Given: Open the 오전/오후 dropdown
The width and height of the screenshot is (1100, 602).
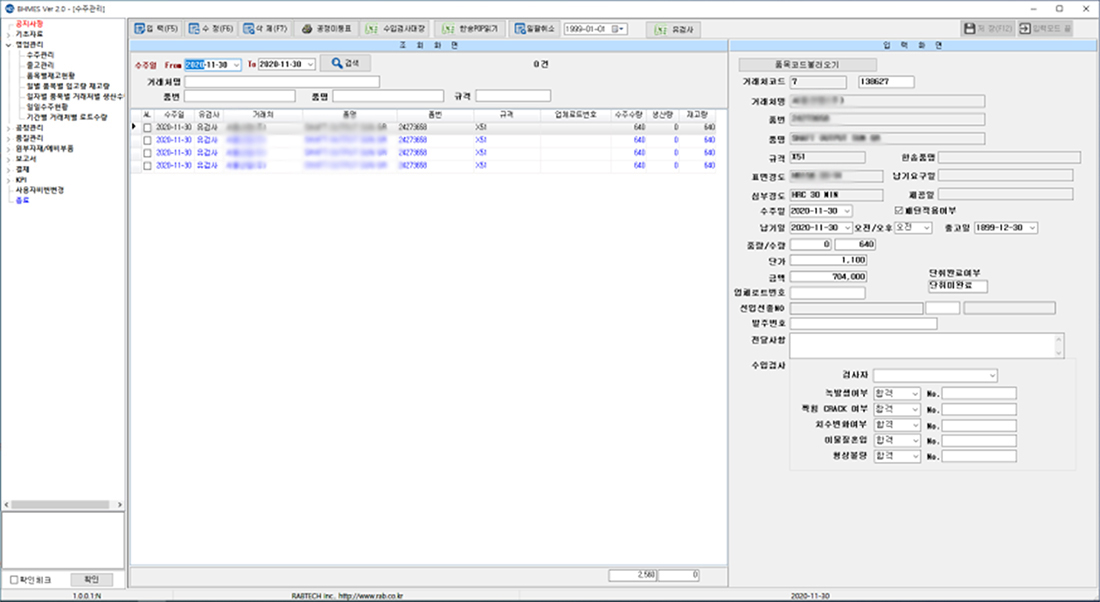Looking at the screenshot, I should (x=927, y=228).
